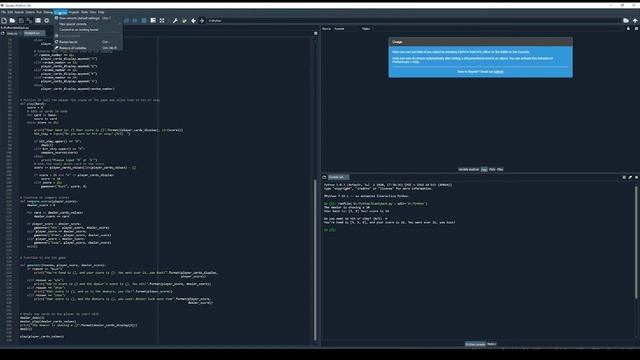This screenshot has height=360, width=640.
Task: Open the Projects menu
Action: (74, 12)
